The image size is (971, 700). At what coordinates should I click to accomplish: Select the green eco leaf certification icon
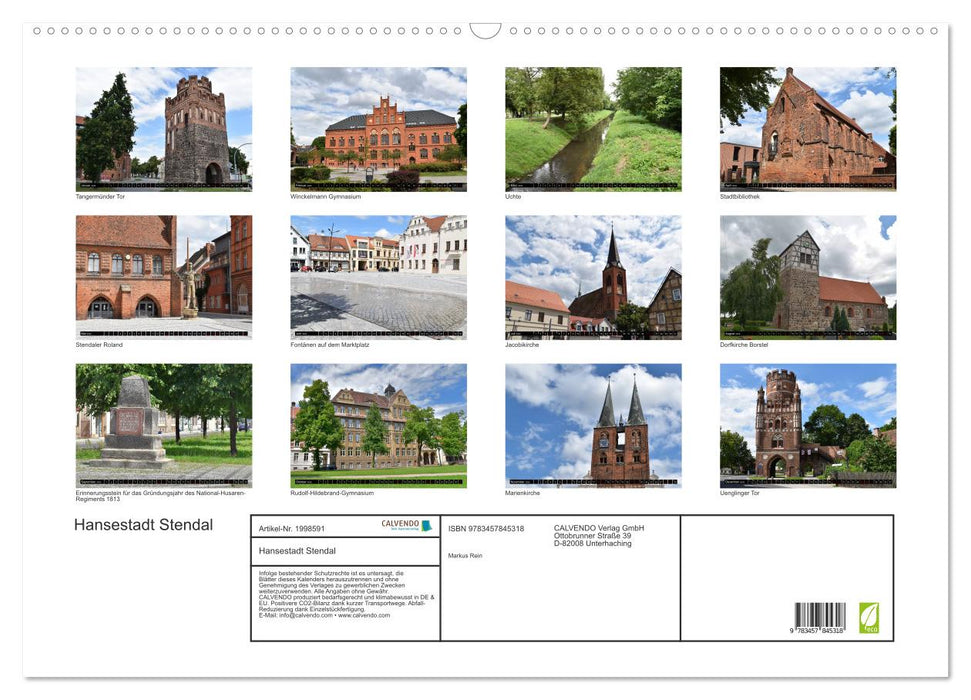pos(869,617)
